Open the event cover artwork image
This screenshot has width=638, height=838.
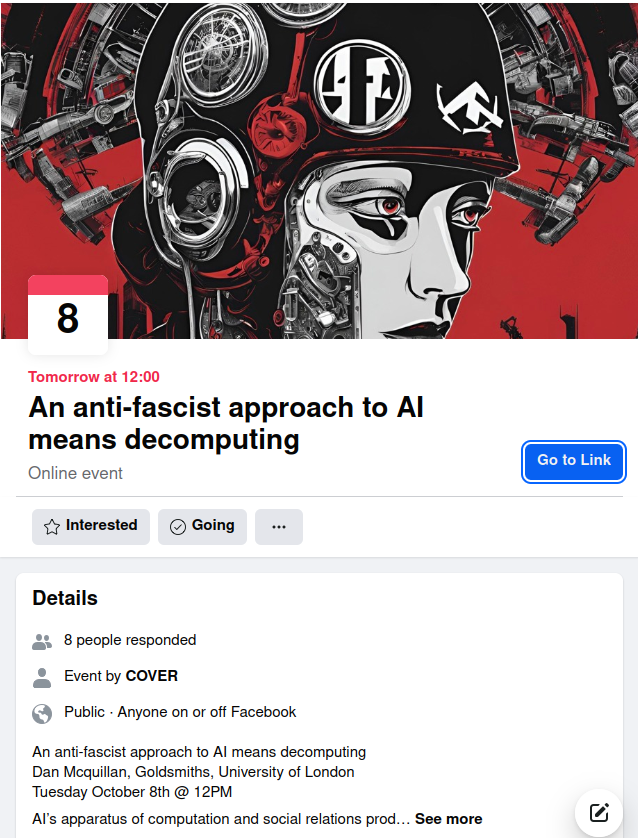[x=319, y=170]
